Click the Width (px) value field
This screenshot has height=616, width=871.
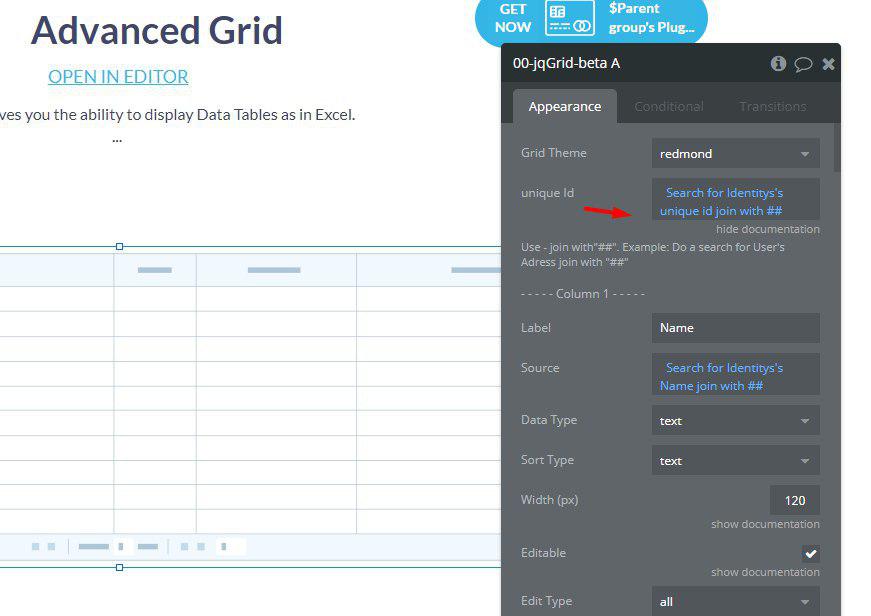(794, 500)
